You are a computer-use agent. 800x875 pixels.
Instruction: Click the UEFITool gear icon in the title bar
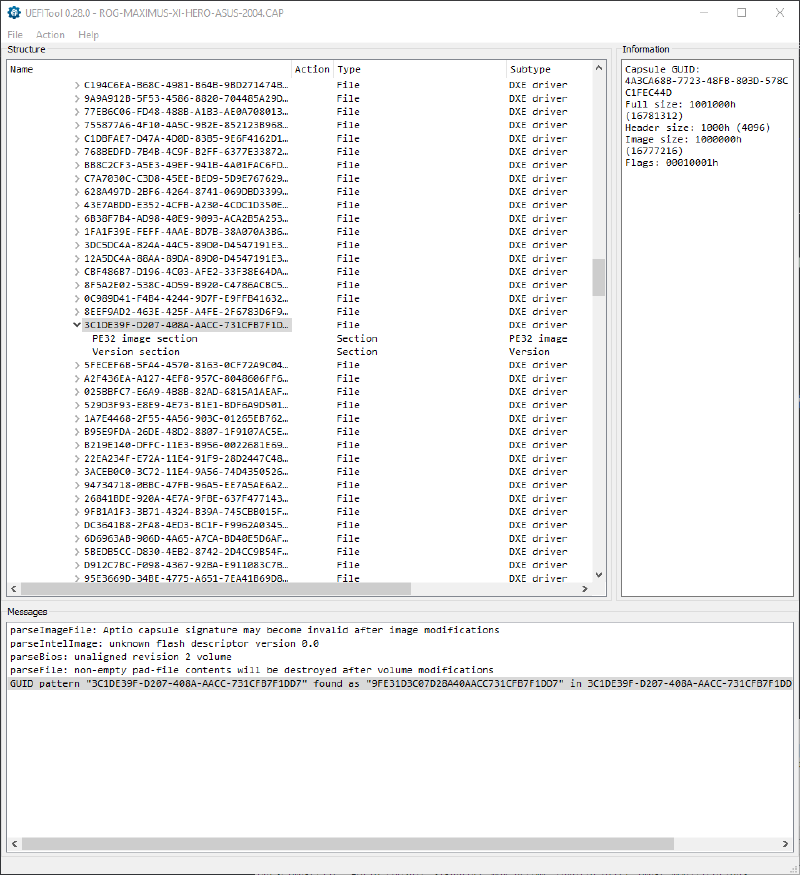tap(13, 12)
